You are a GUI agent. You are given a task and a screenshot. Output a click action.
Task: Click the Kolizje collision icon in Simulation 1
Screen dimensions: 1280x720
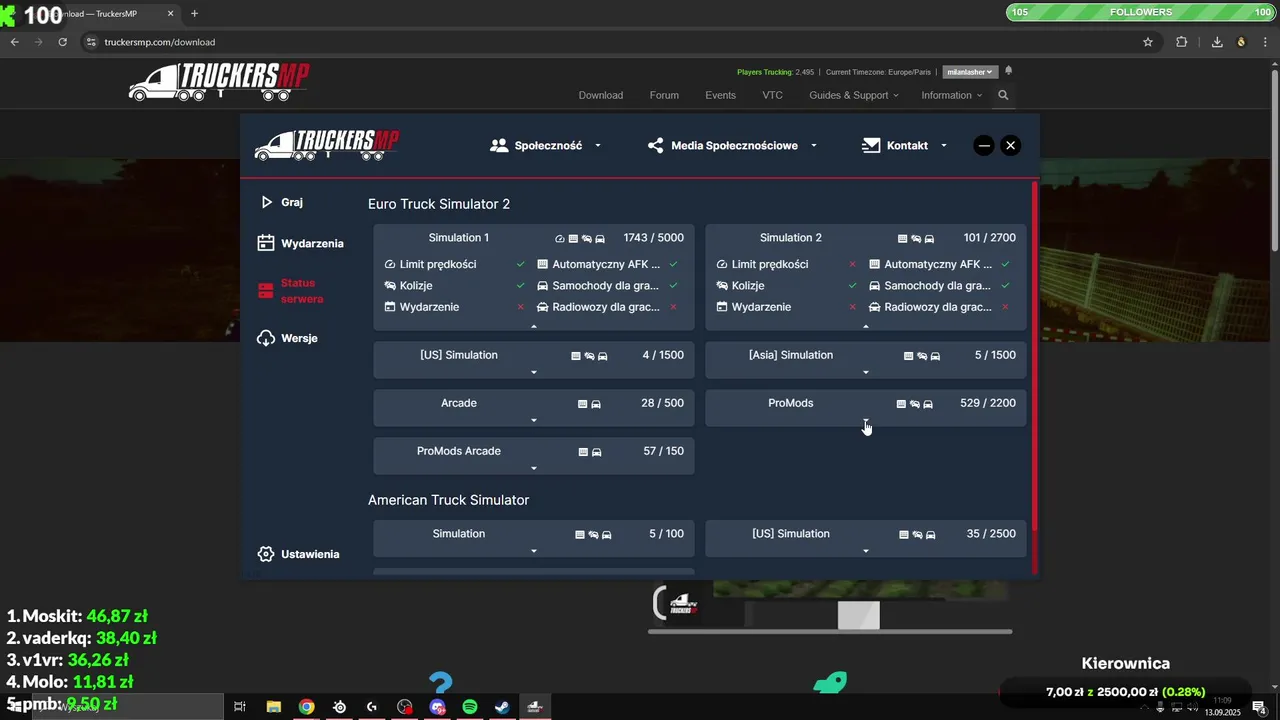click(x=390, y=286)
